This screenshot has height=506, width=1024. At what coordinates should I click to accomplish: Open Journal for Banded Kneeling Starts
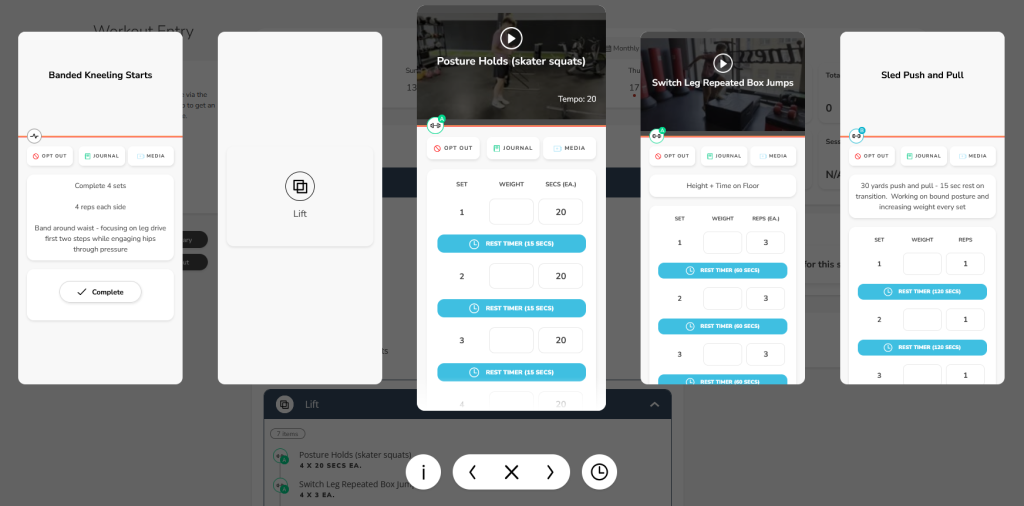101,156
